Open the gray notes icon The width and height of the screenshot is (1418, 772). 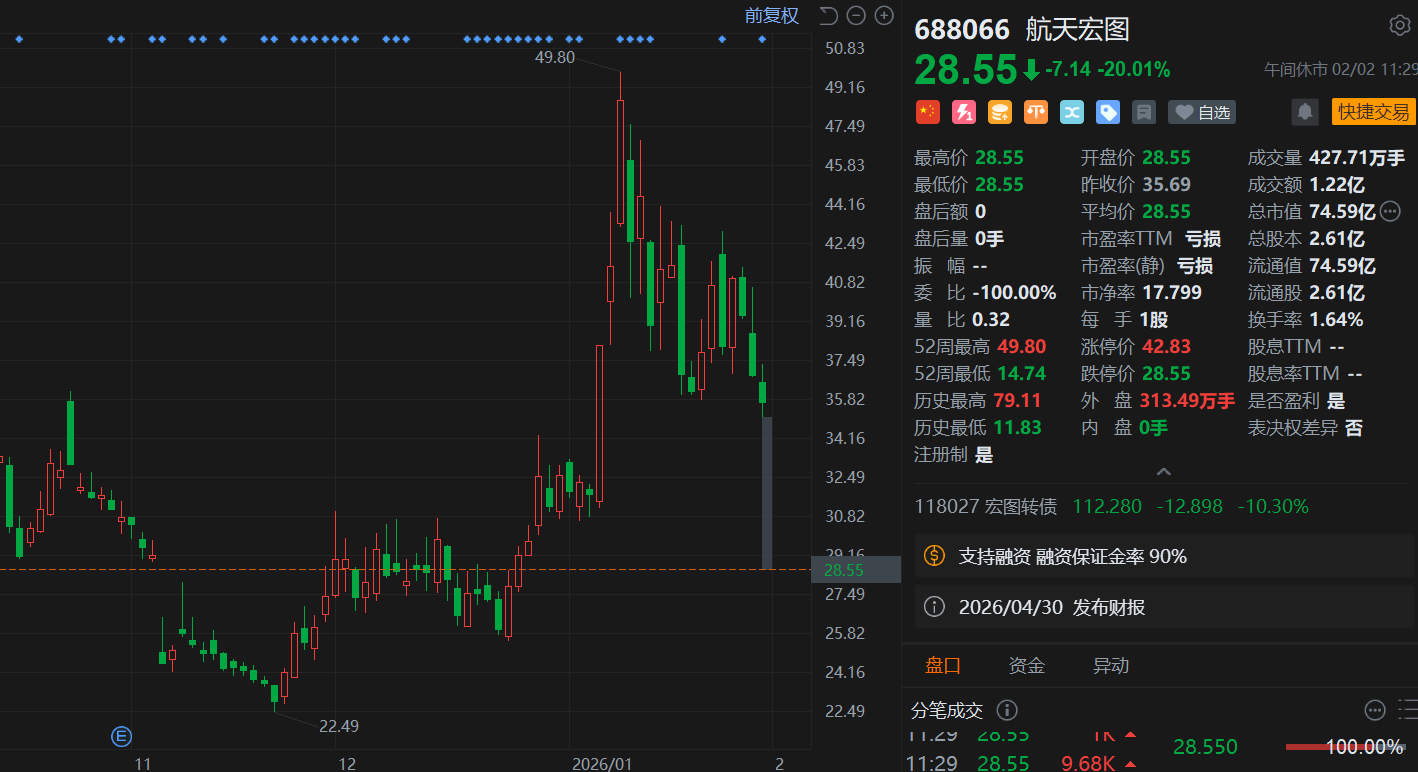[1144, 112]
